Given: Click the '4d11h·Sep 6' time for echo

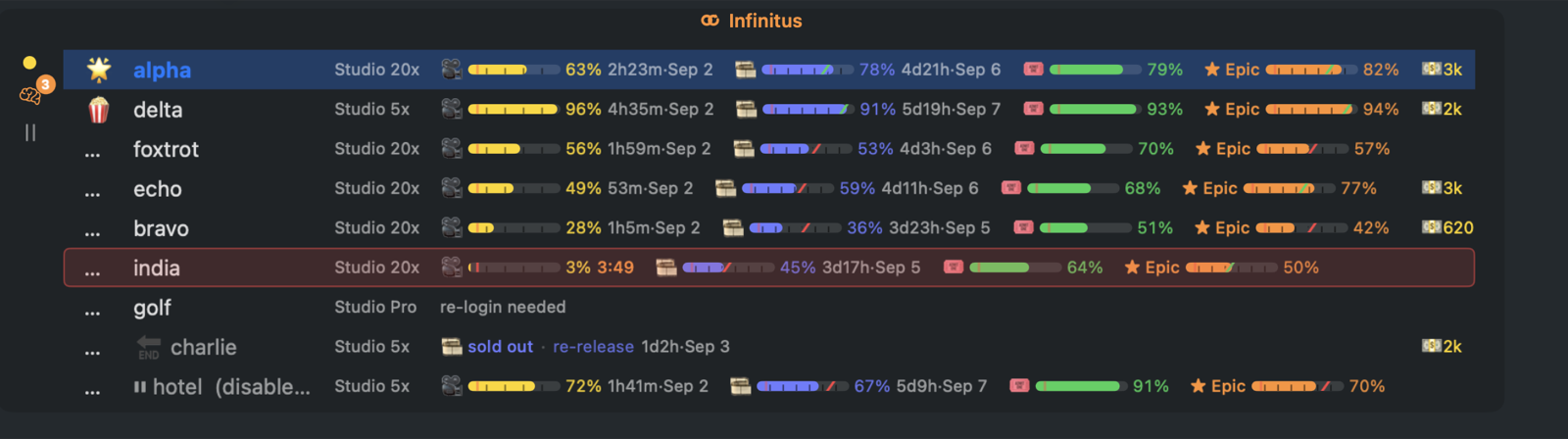Looking at the screenshot, I should click(930, 188).
